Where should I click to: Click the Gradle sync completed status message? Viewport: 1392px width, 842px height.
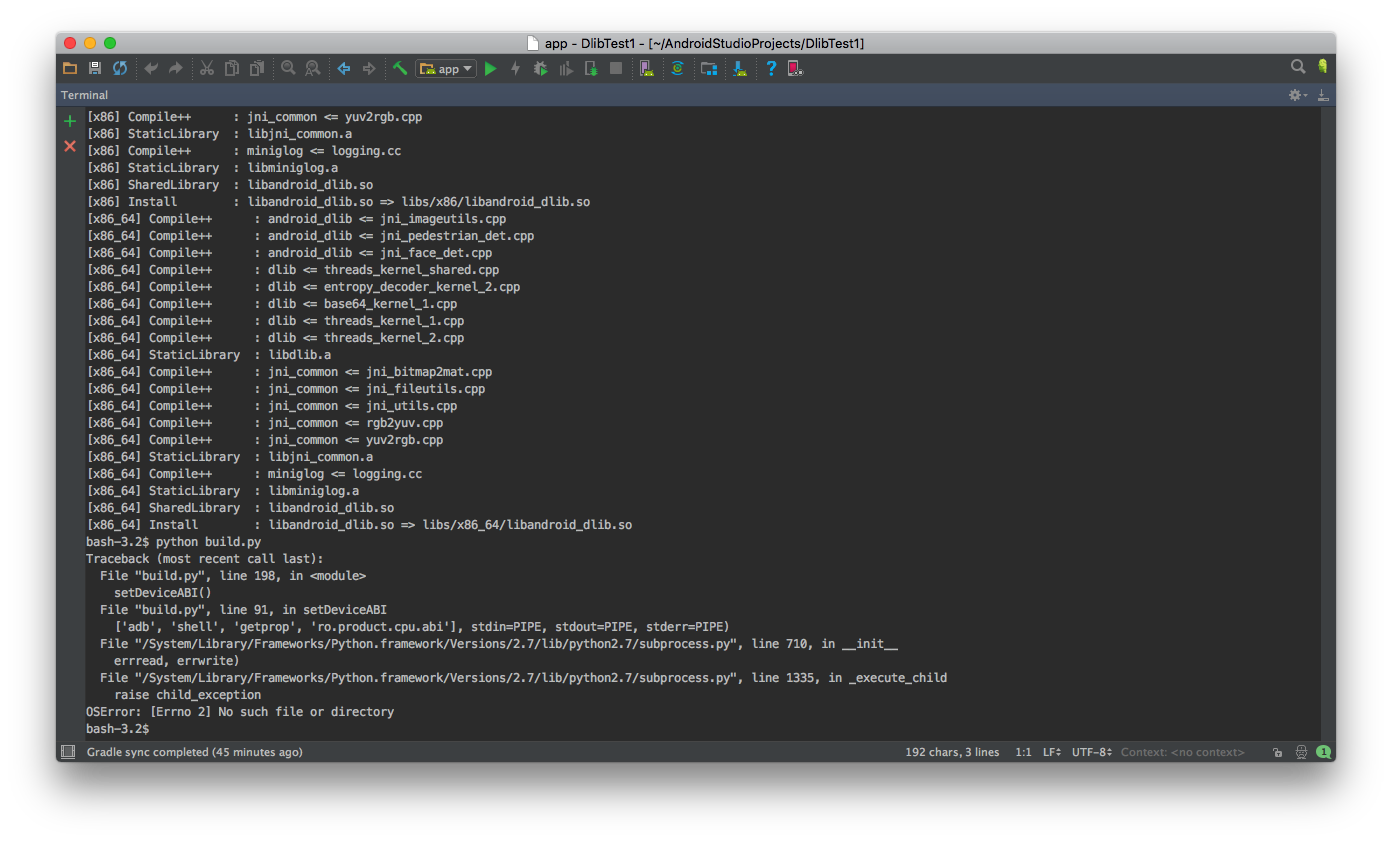click(x=195, y=752)
